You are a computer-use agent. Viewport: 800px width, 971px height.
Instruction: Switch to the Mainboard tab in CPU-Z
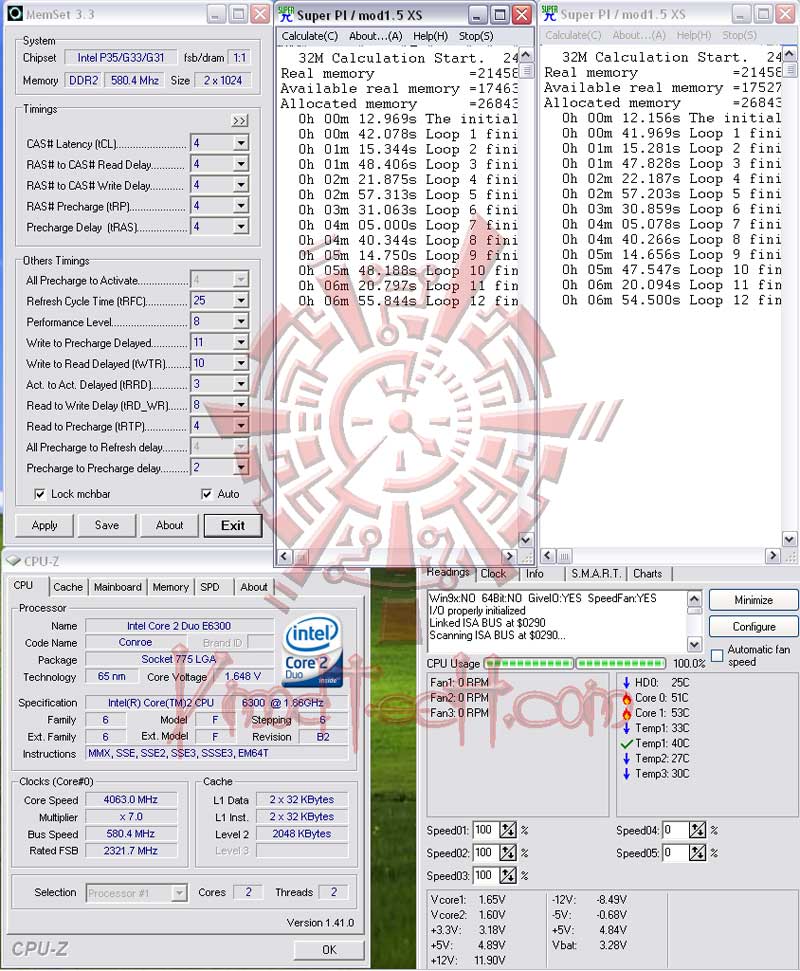[118, 587]
